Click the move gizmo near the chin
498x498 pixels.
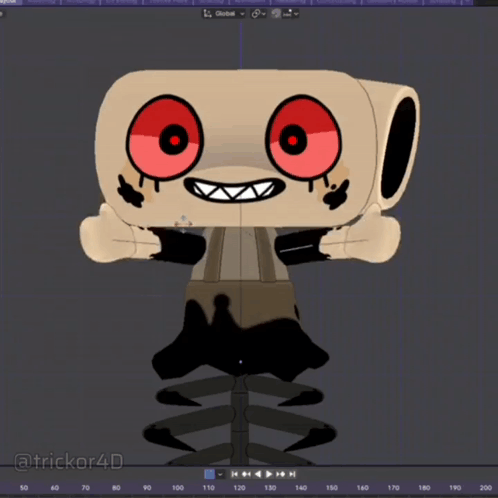[x=183, y=223]
